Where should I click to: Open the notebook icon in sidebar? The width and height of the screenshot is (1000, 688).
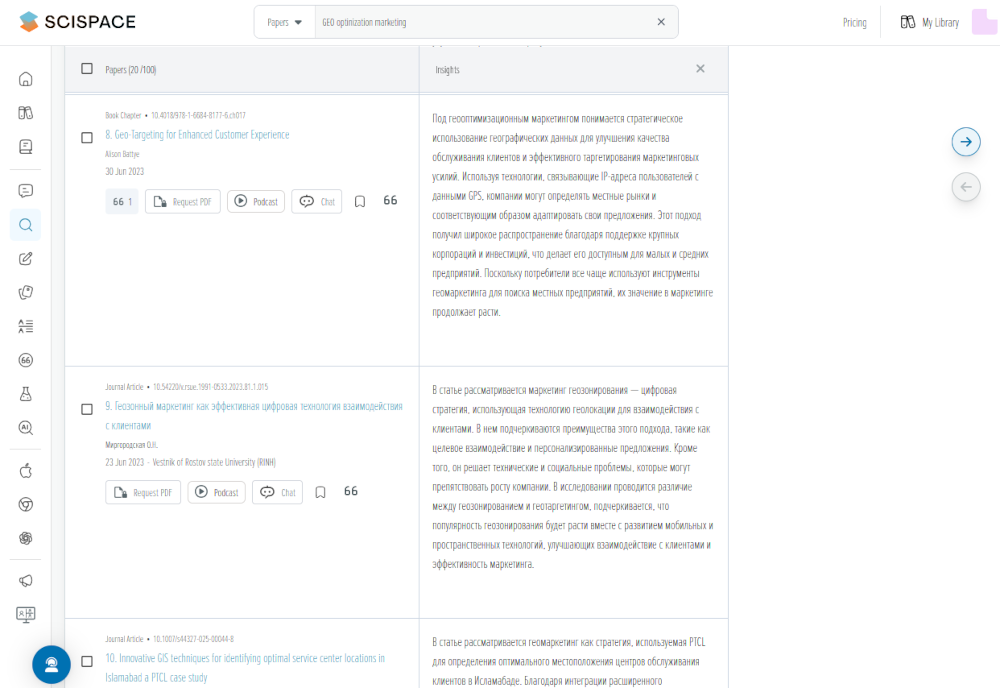point(26,147)
